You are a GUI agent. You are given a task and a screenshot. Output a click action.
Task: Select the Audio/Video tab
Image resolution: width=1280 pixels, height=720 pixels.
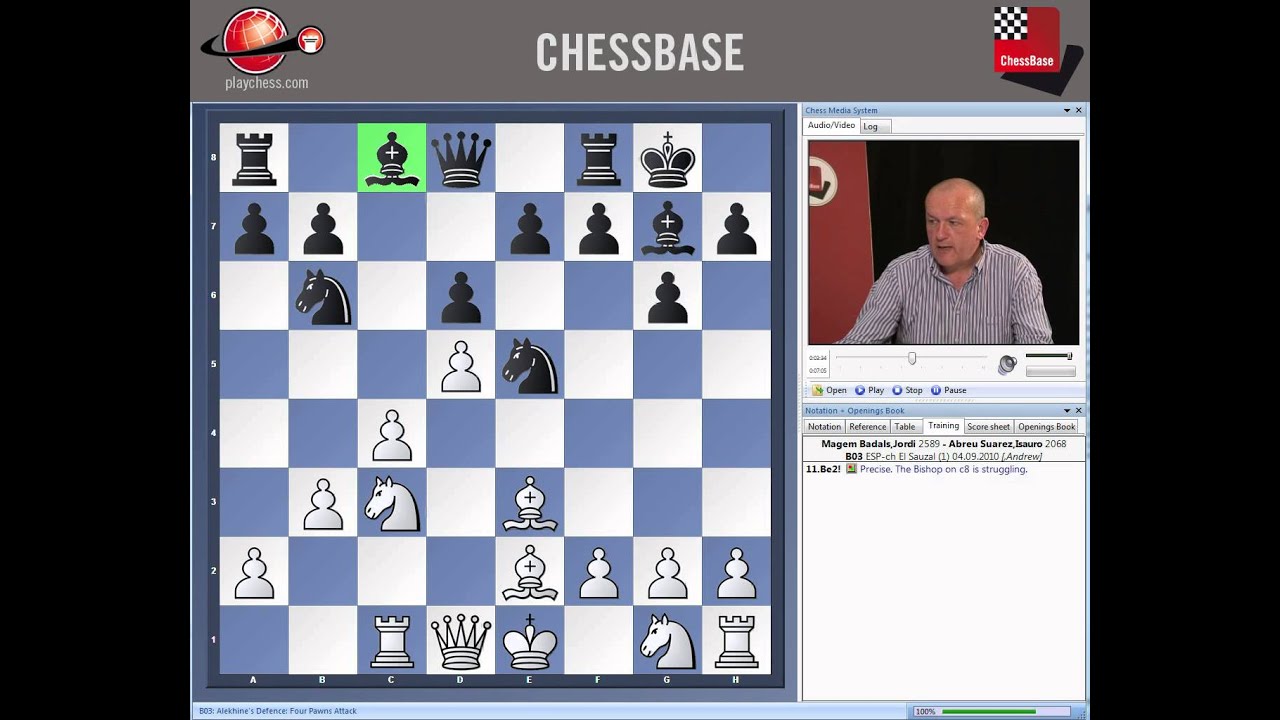coord(831,125)
